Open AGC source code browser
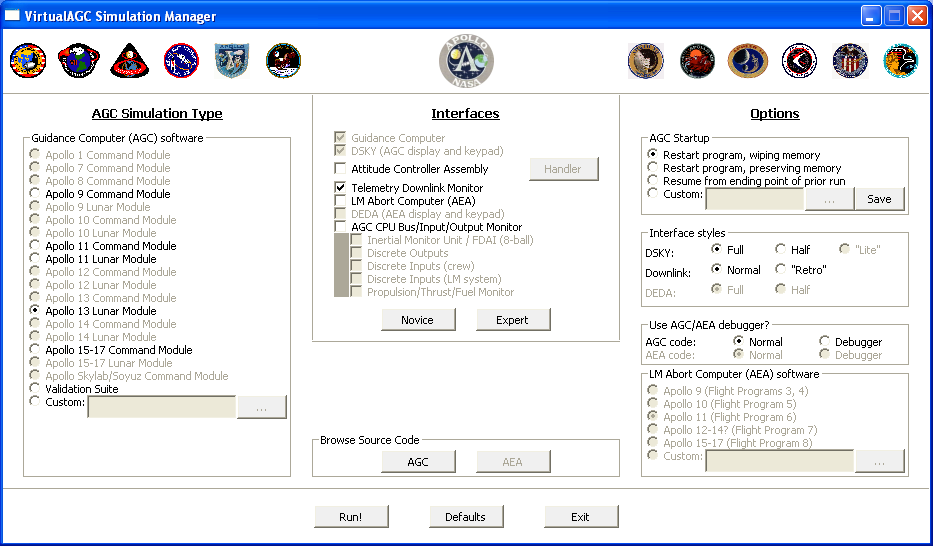 pyautogui.click(x=418, y=462)
